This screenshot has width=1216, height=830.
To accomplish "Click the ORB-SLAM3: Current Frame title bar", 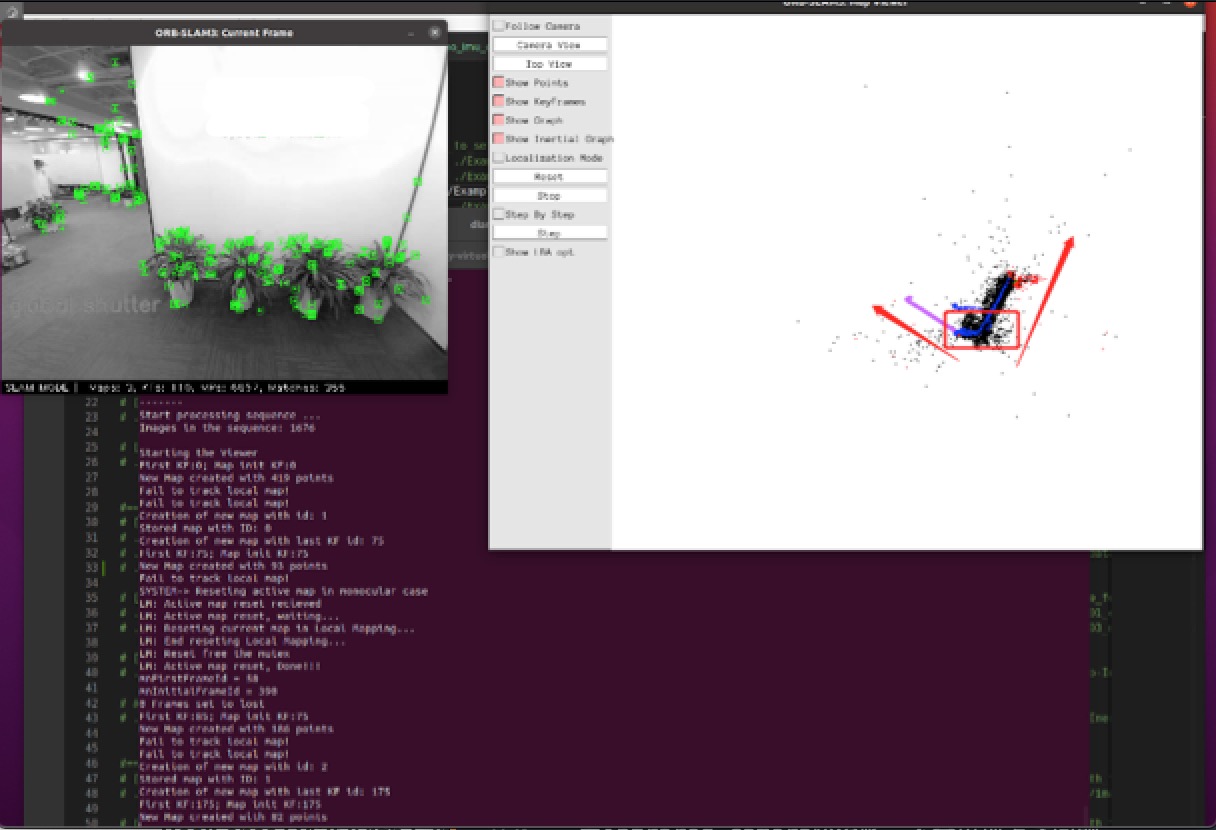I will [x=224, y=33].
